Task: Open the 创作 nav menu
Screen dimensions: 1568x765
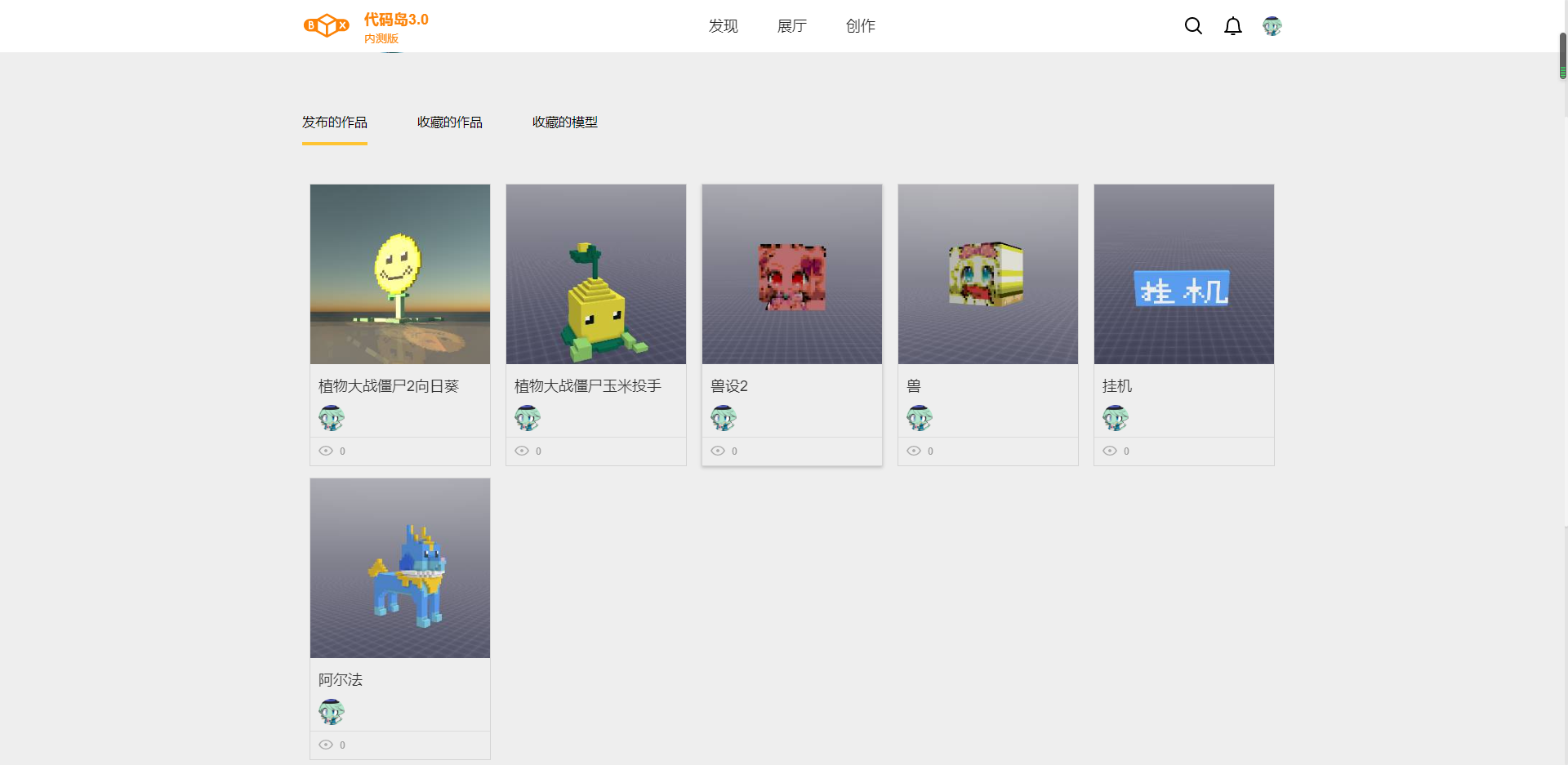Action: click(x=861, y=26)
